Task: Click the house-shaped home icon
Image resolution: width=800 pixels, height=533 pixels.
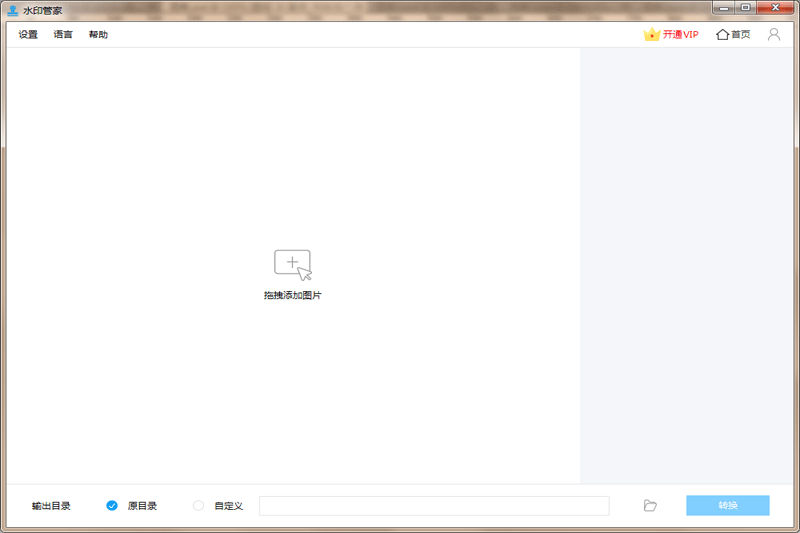Action: (722, 34)
